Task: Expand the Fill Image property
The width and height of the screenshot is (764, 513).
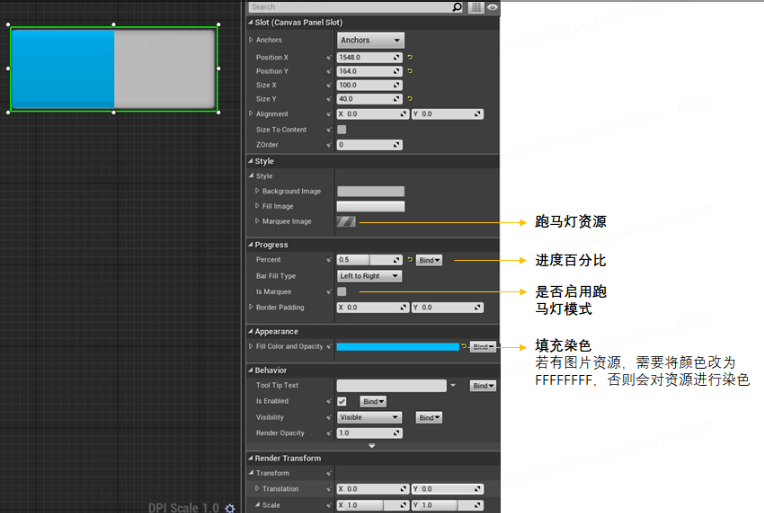Action: click(257, 206)
